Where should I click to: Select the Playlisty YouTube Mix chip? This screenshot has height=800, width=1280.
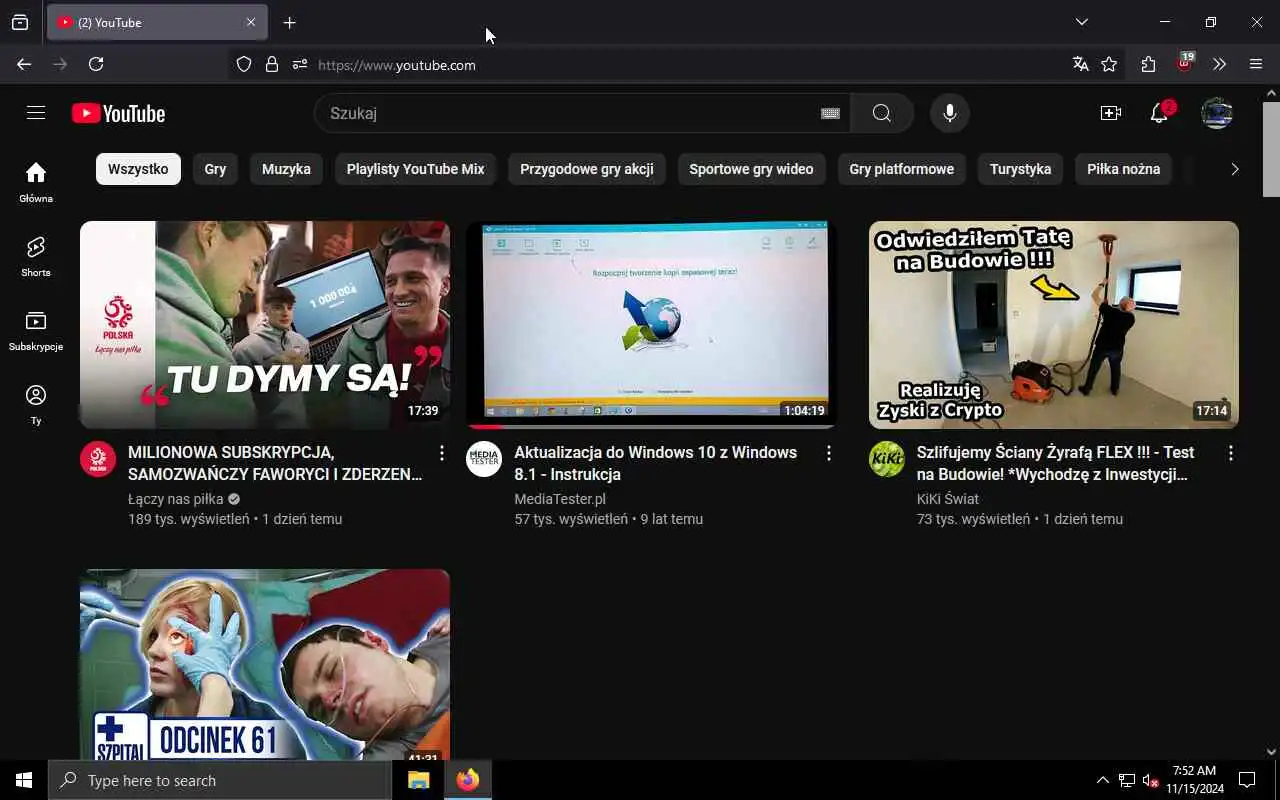pyautogui.click(x=415, y=169)
